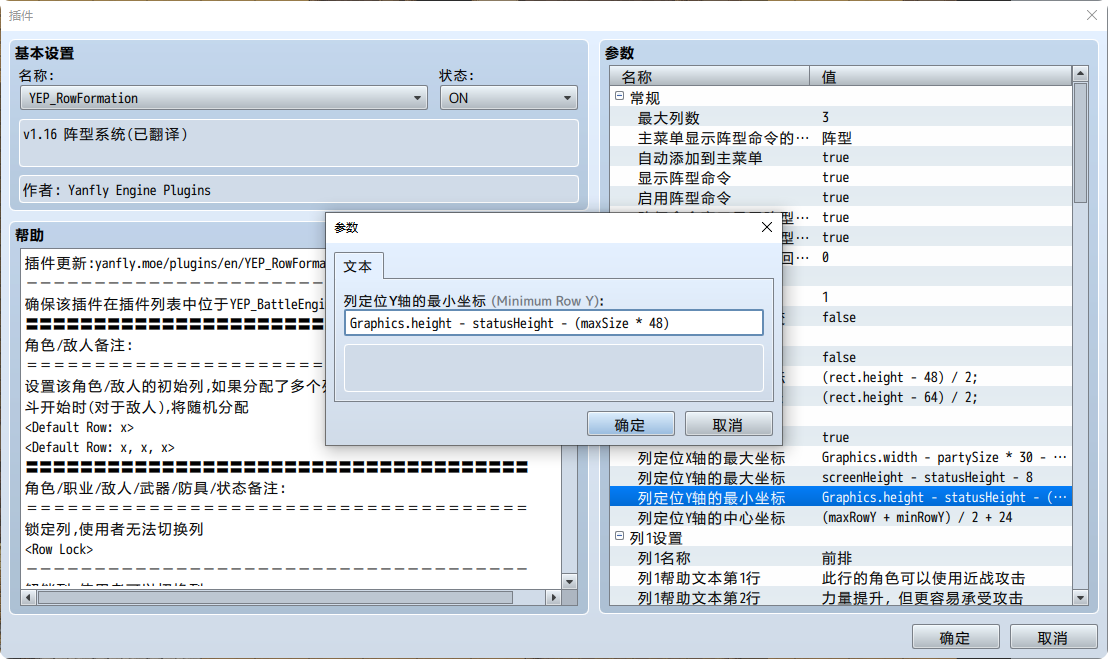1108x659 pixels.
Task: Select the 显示阵型命令 parameter row
Action: 841,177
